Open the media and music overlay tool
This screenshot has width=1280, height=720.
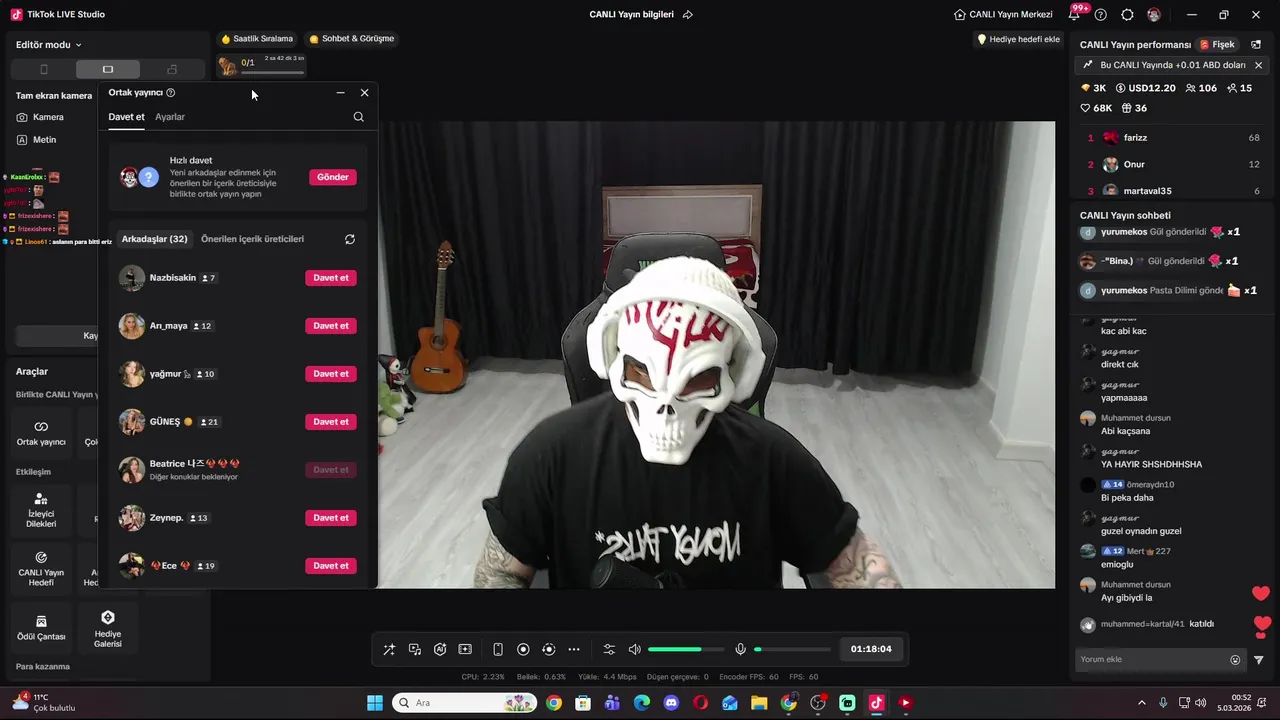(x=415, y=649)
